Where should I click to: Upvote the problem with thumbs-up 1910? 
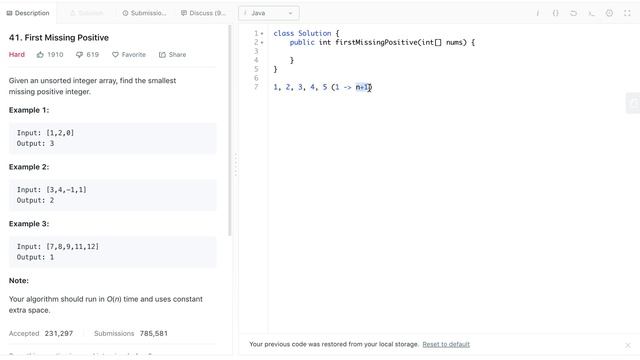point(50,55)
